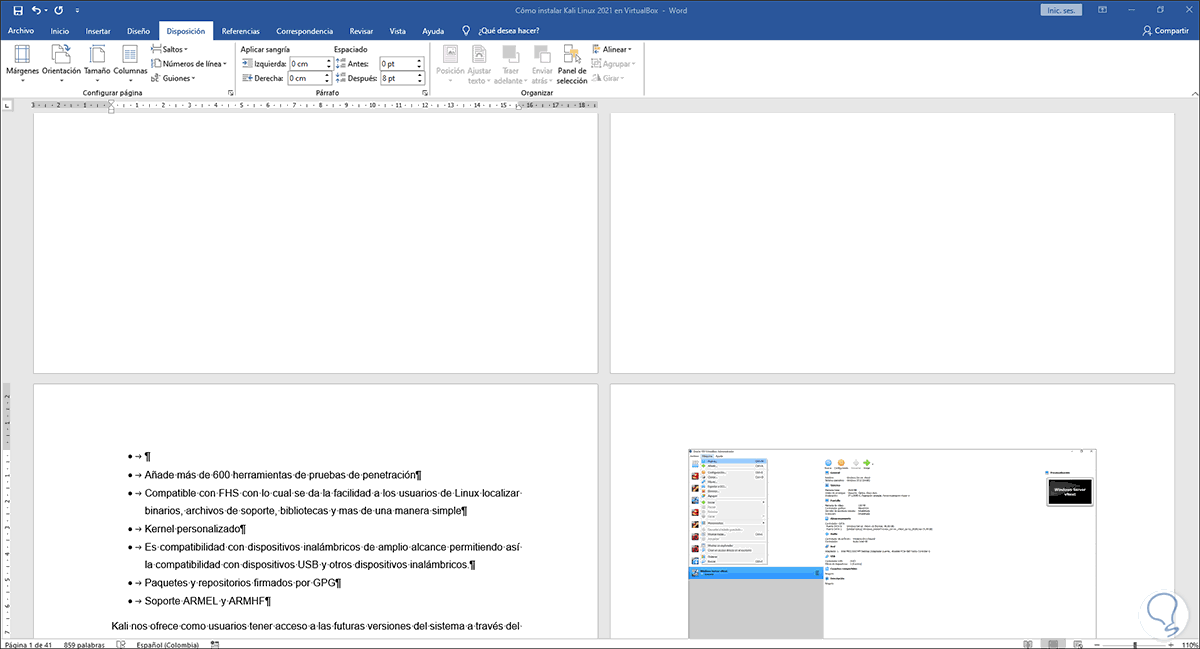Open the Tamaño paper size options
Screen dimensions: 1200x649
[97, 62]
